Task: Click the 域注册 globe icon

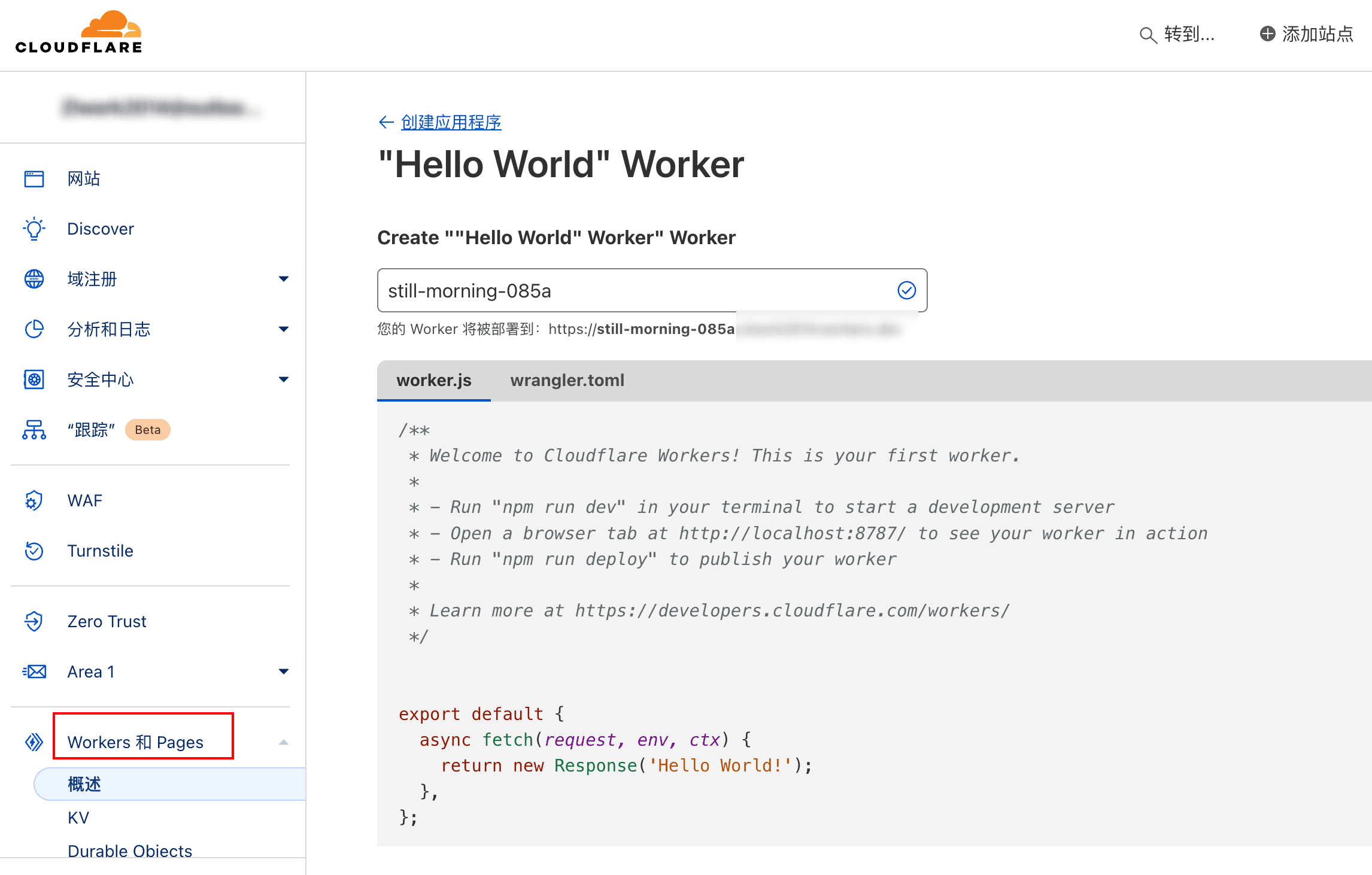Action: click(34, 278)
